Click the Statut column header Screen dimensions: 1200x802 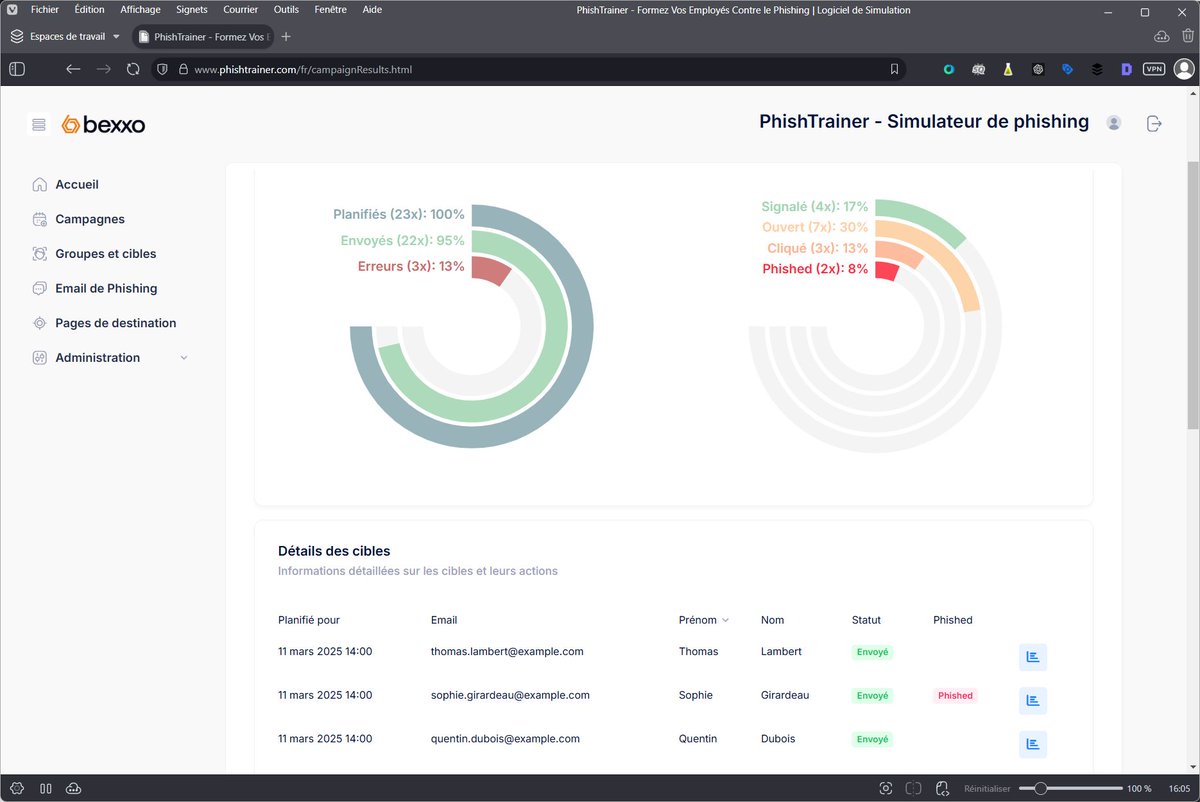866,620
